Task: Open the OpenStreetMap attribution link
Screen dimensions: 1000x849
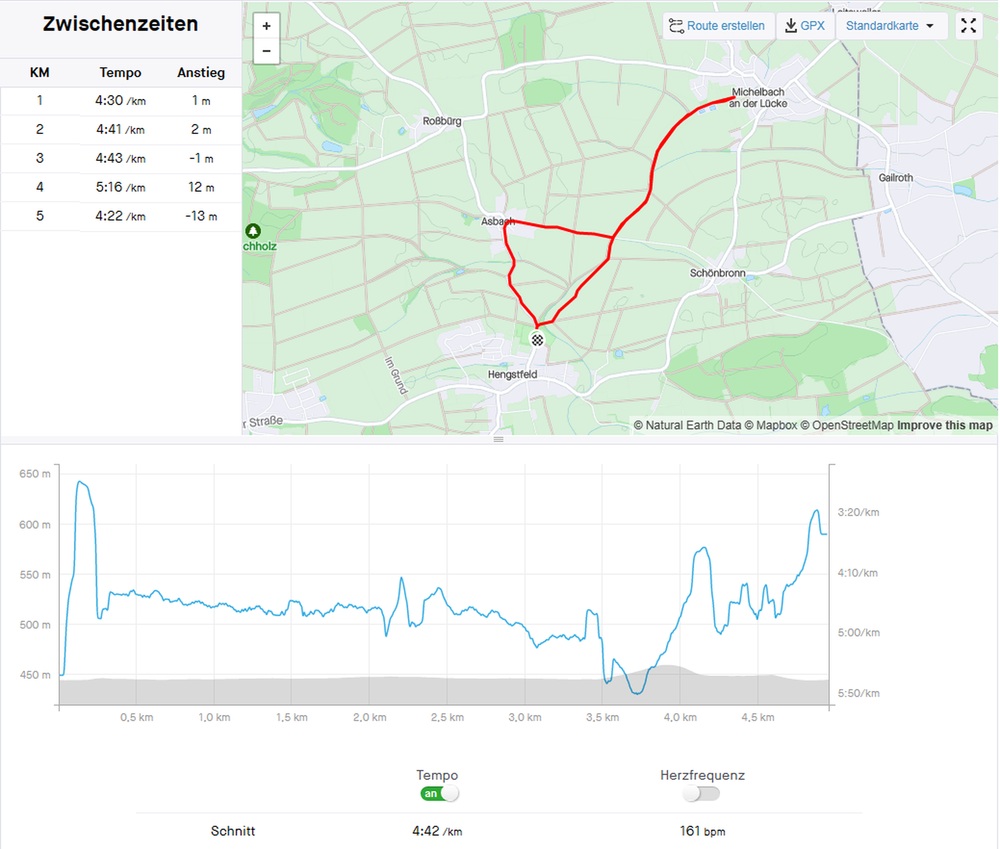Action: 851,425
